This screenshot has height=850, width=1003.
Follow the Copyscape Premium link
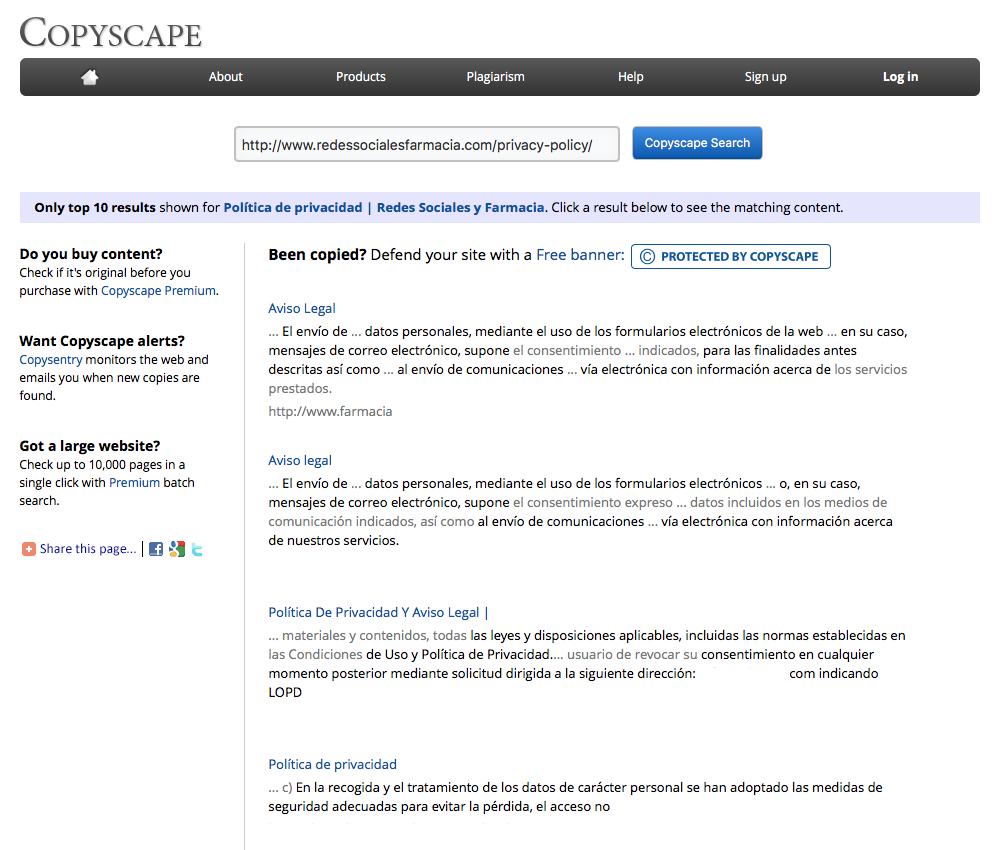pos(158,290)
